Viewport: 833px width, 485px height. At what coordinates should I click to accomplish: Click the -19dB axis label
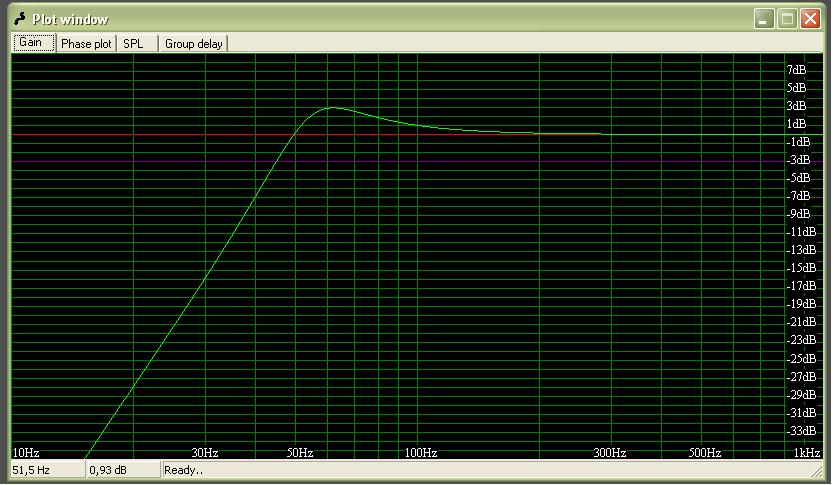[x=801, y=304]
